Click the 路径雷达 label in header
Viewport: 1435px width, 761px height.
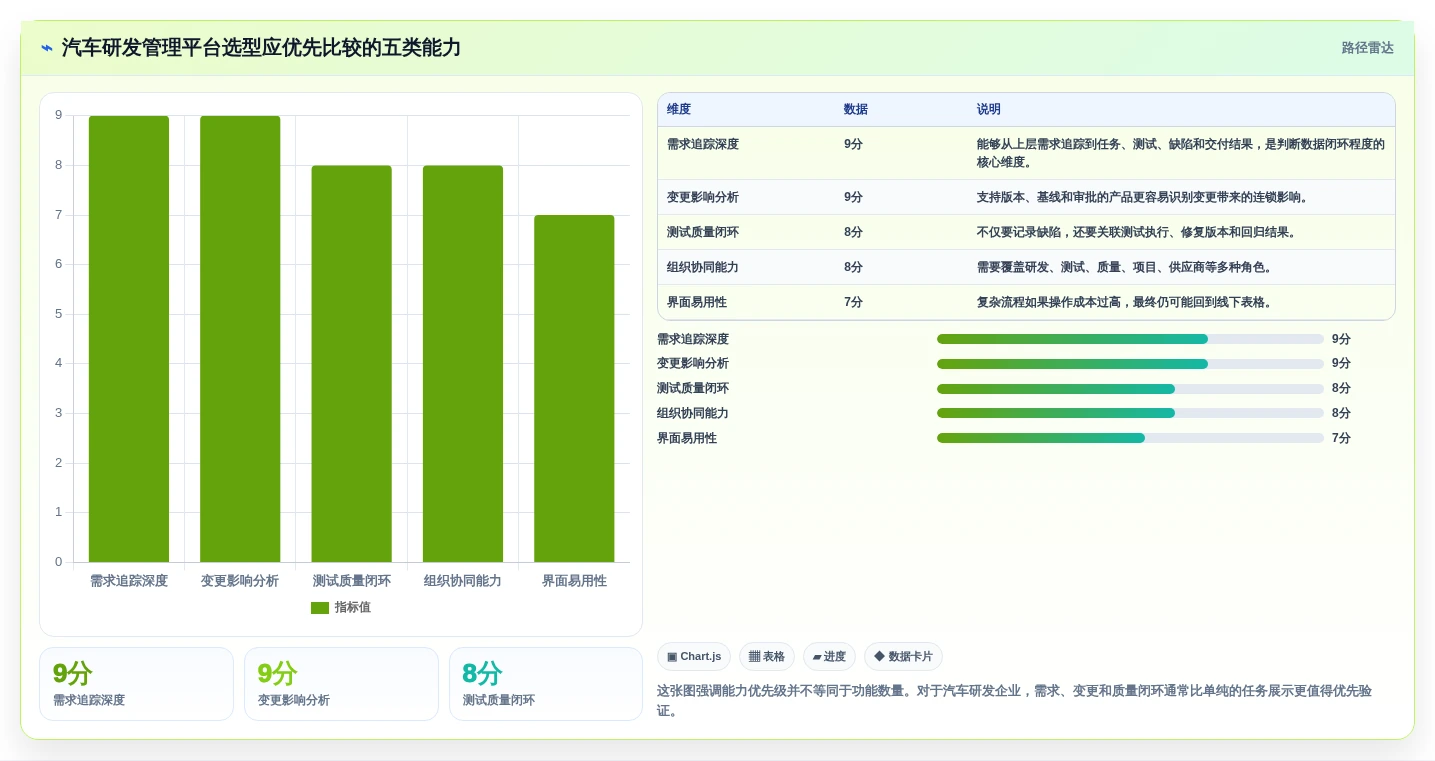coord(1367,48)
